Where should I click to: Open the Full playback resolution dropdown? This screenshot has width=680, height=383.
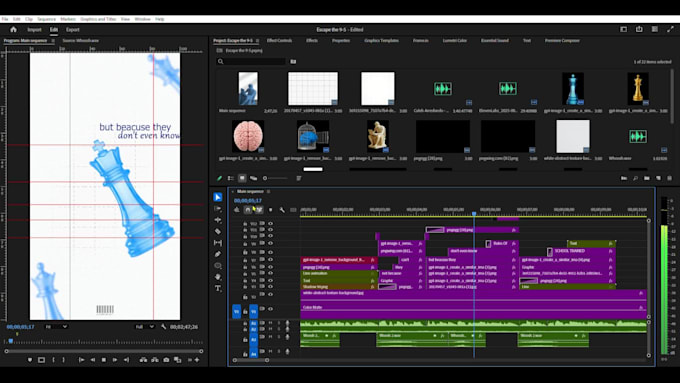144,327
